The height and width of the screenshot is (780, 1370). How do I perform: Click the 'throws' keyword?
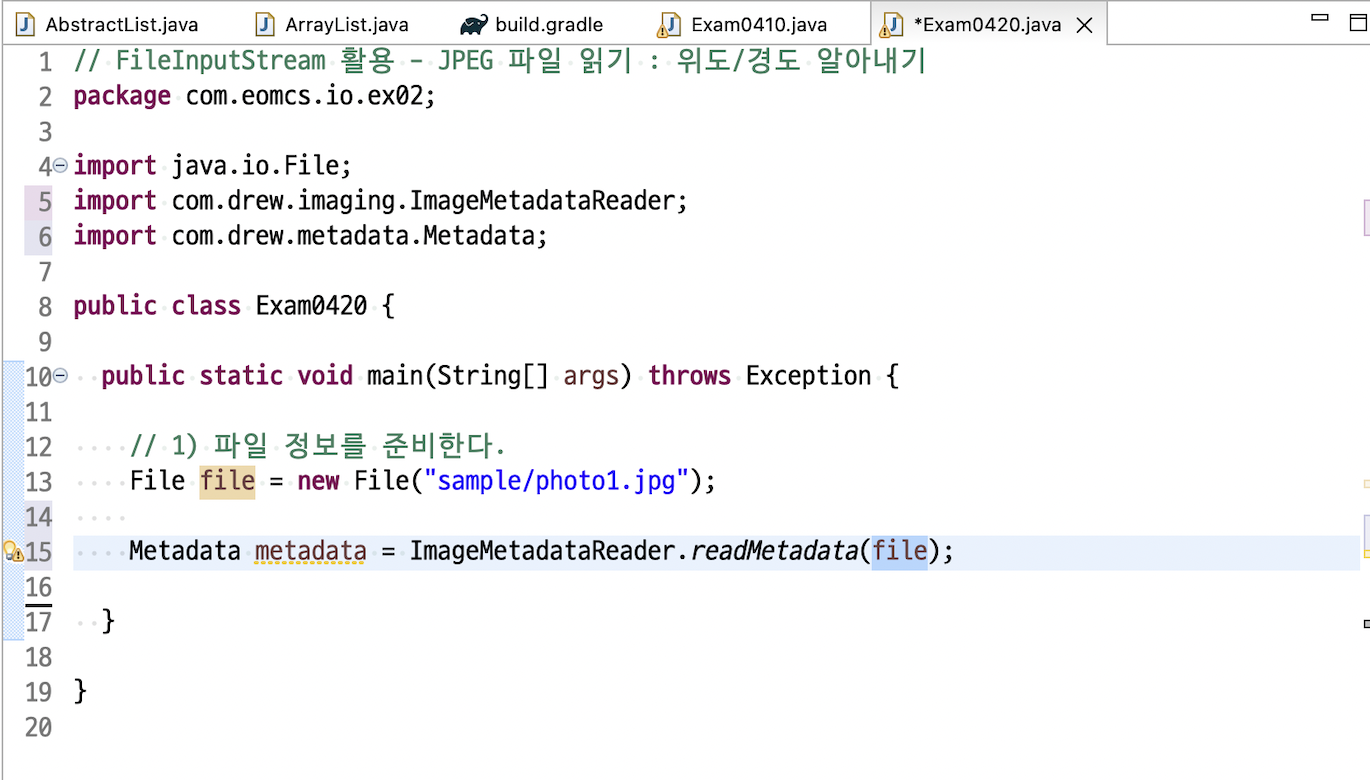tap(690, 376)
